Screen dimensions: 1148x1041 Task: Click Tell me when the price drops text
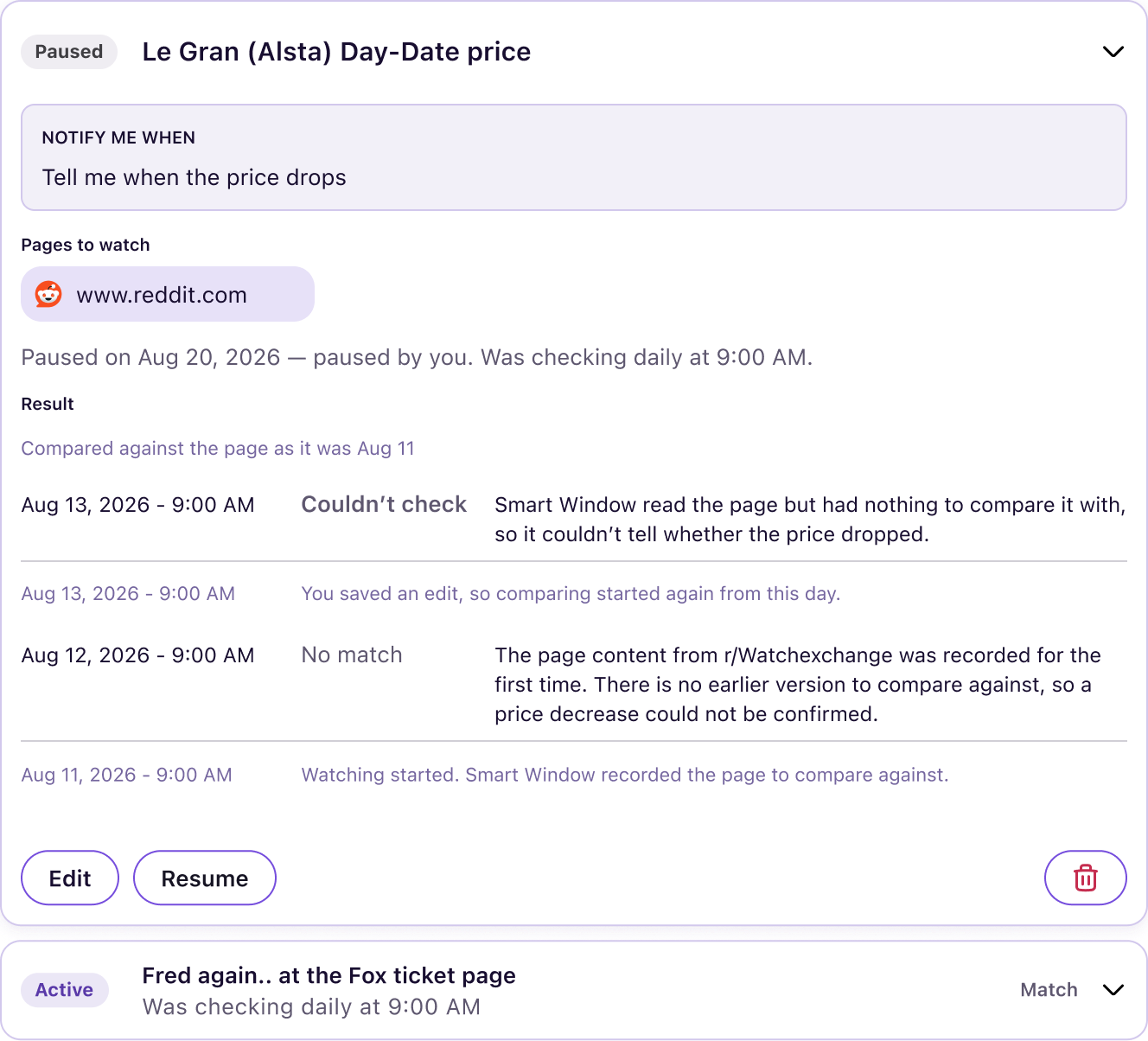195,177
